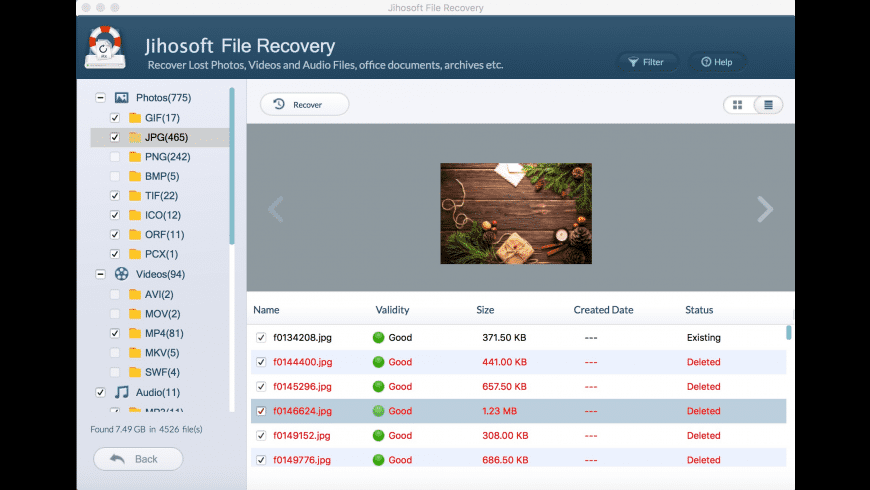
Task: Show the next preview image
Action: click(765, 209)
